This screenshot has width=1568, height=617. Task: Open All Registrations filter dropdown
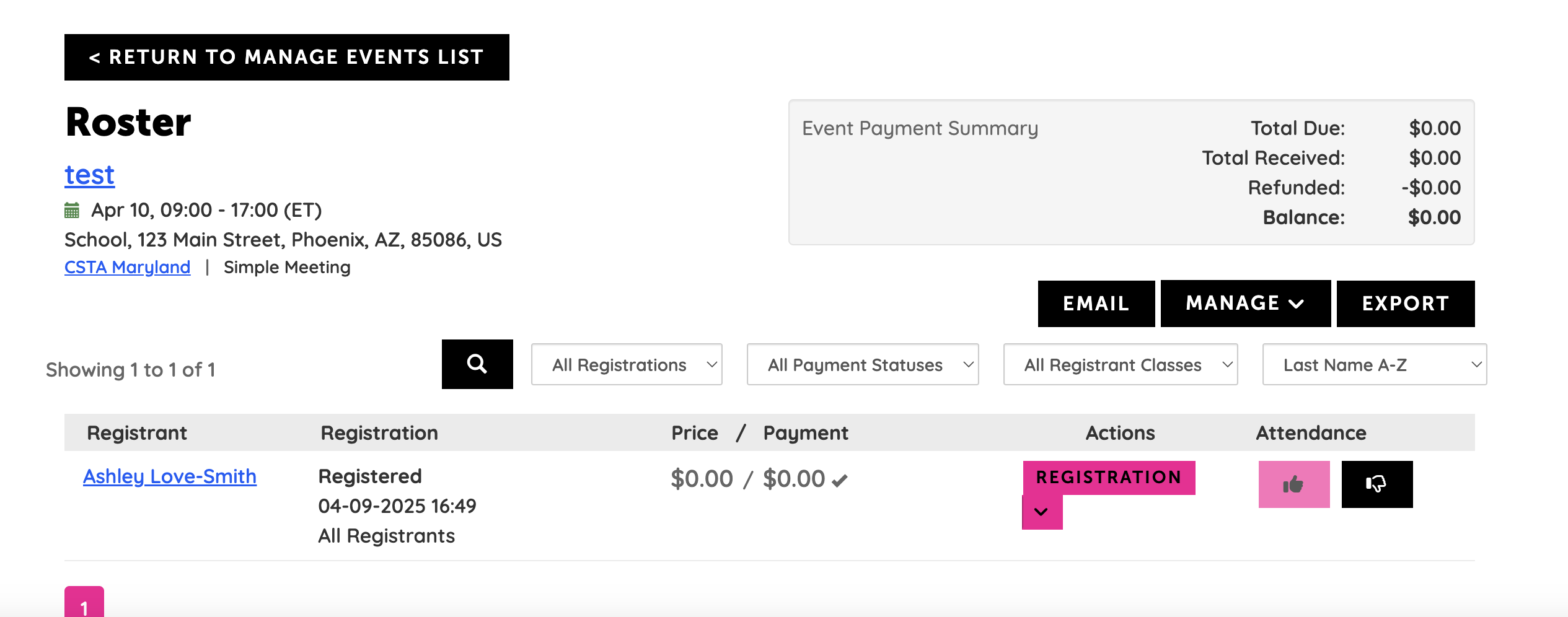coord(627,365)
